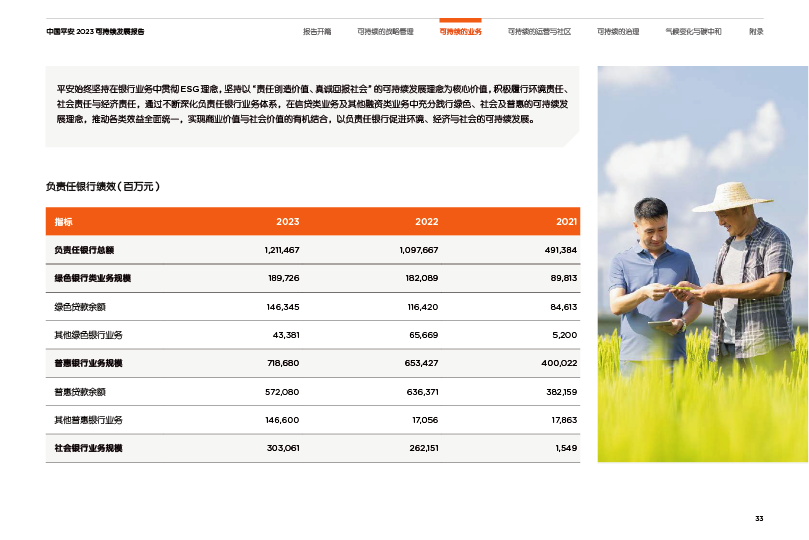Screen dimensions: 809x540
Task: Switch to the 可持续治理 tab
Action: coord(617,32)
